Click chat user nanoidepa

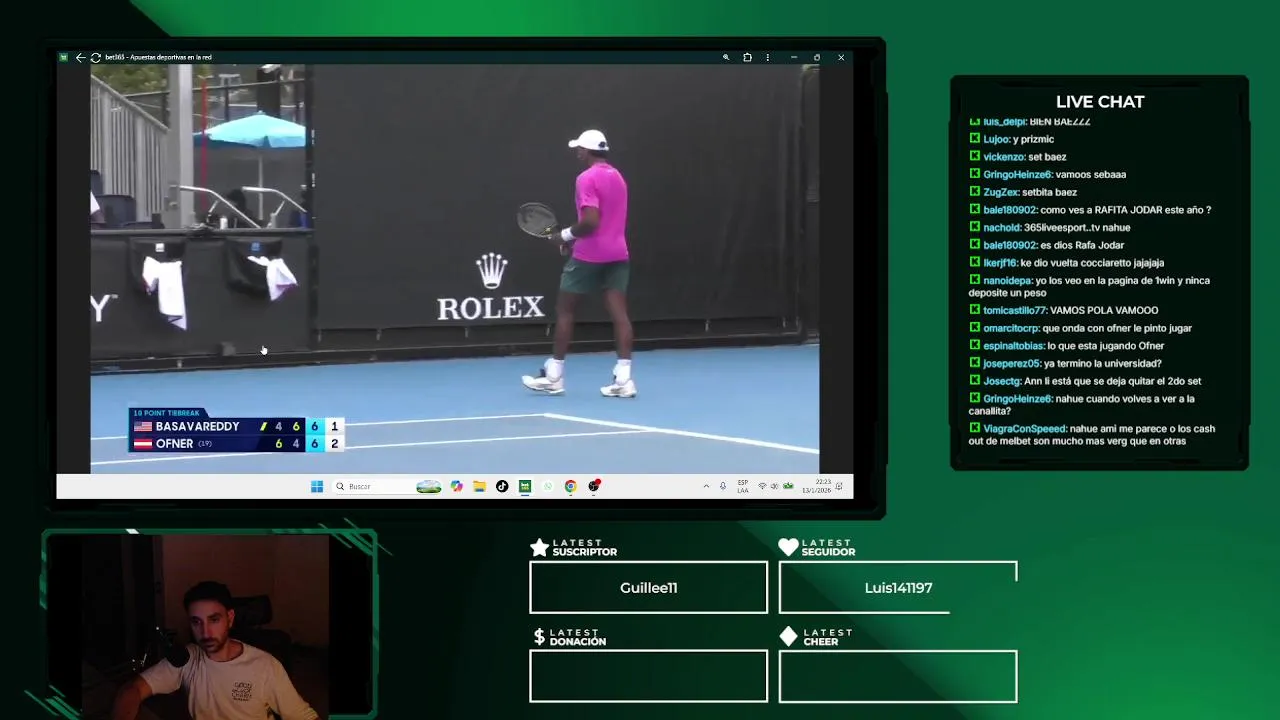(x=1008, y=281)
